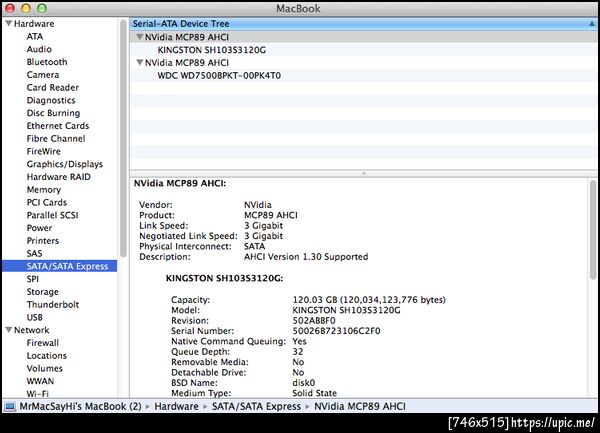Click the BSD Name value disk0
600x433 pixels.
click(304, 383)
